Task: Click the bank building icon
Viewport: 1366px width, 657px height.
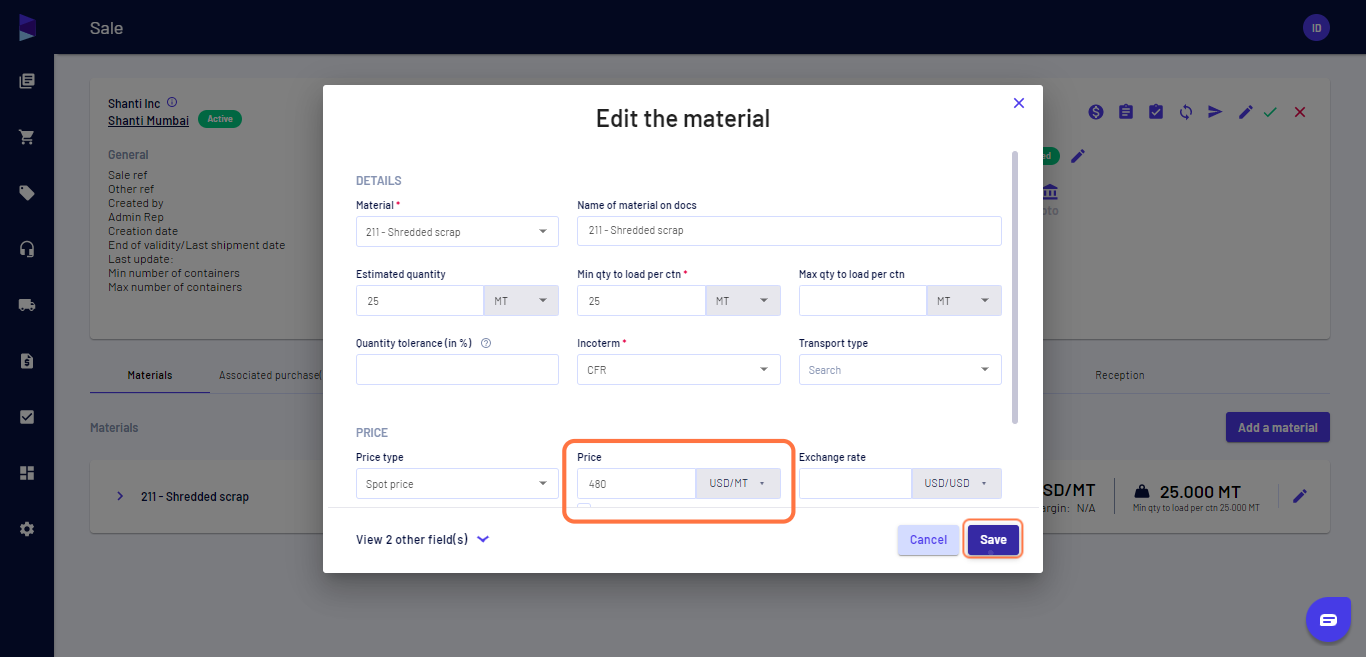Action: pos(1050,192)
